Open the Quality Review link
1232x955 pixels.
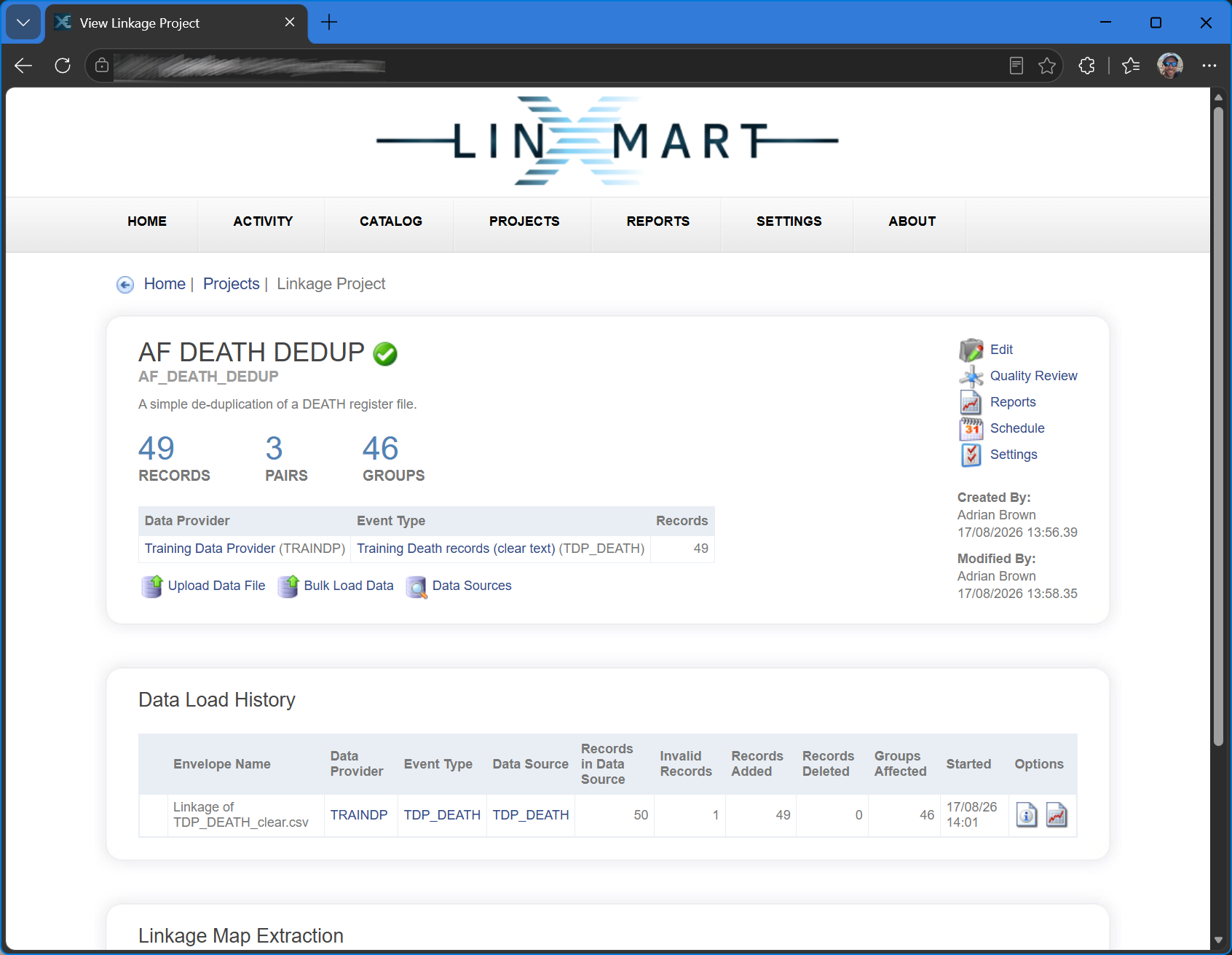click(1033, 376)
